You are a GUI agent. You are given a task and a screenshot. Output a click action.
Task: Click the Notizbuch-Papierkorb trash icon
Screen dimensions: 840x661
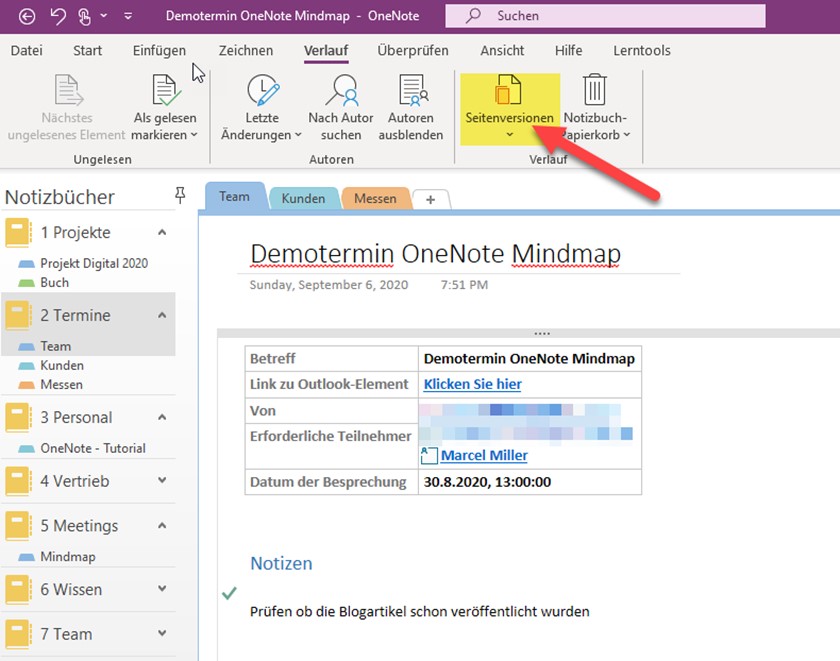[x=595, y=89]
